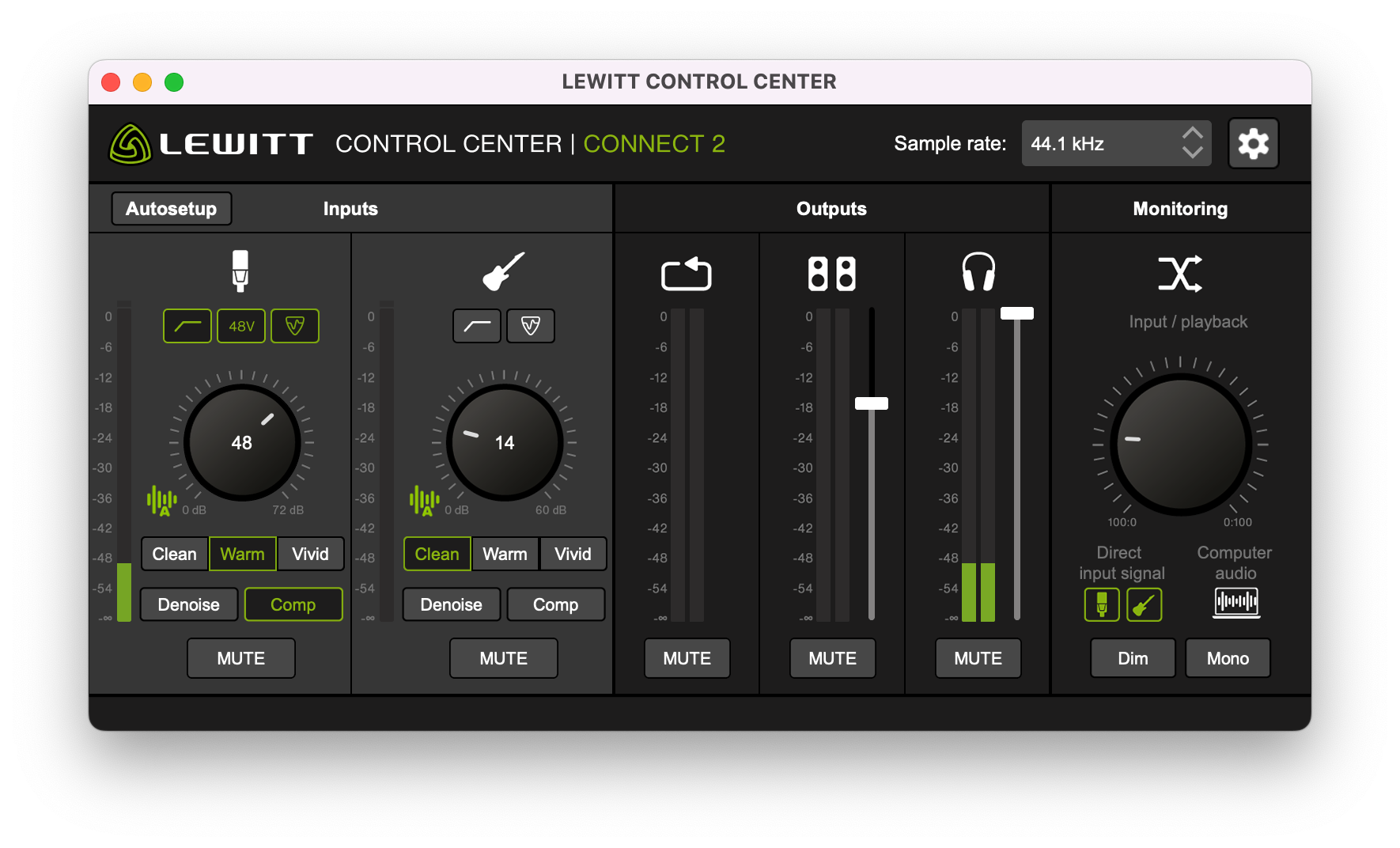Click the computer audio waveform icon
Screen dimensions: 1400x848
coord(1236,603)
